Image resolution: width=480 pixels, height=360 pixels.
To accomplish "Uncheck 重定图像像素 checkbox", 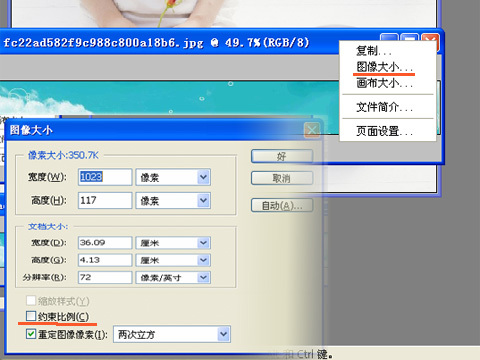I will [x=31, y=334].
